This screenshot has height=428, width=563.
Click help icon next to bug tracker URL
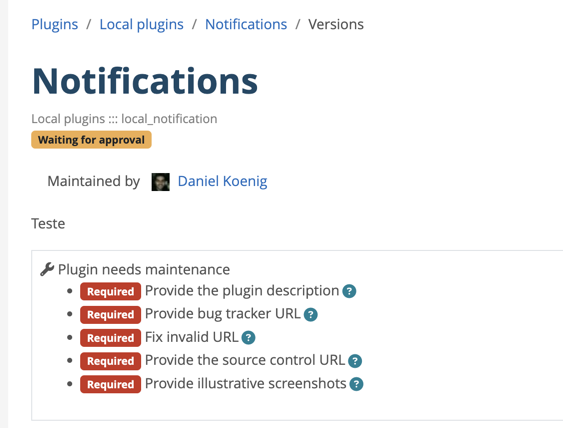(x=311, y=315)
